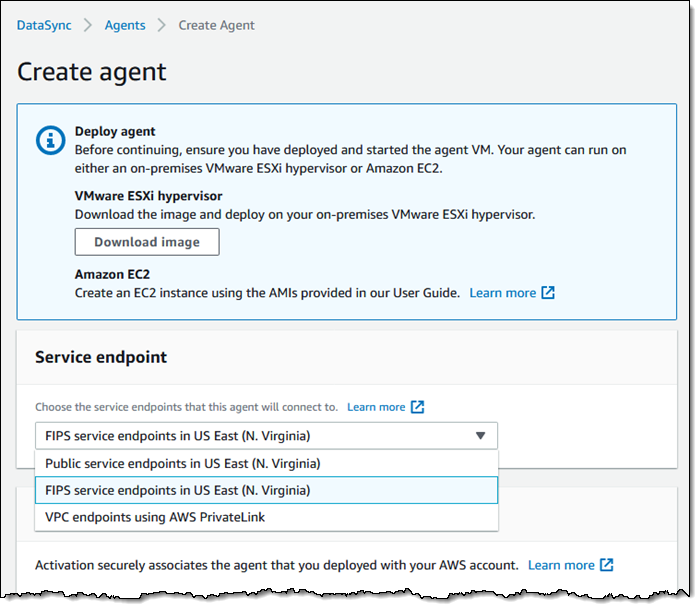Viewport: 700px width, 609px height.
Task: Click the info icon in the Deploy agent banner
Action: click(50, 140)
